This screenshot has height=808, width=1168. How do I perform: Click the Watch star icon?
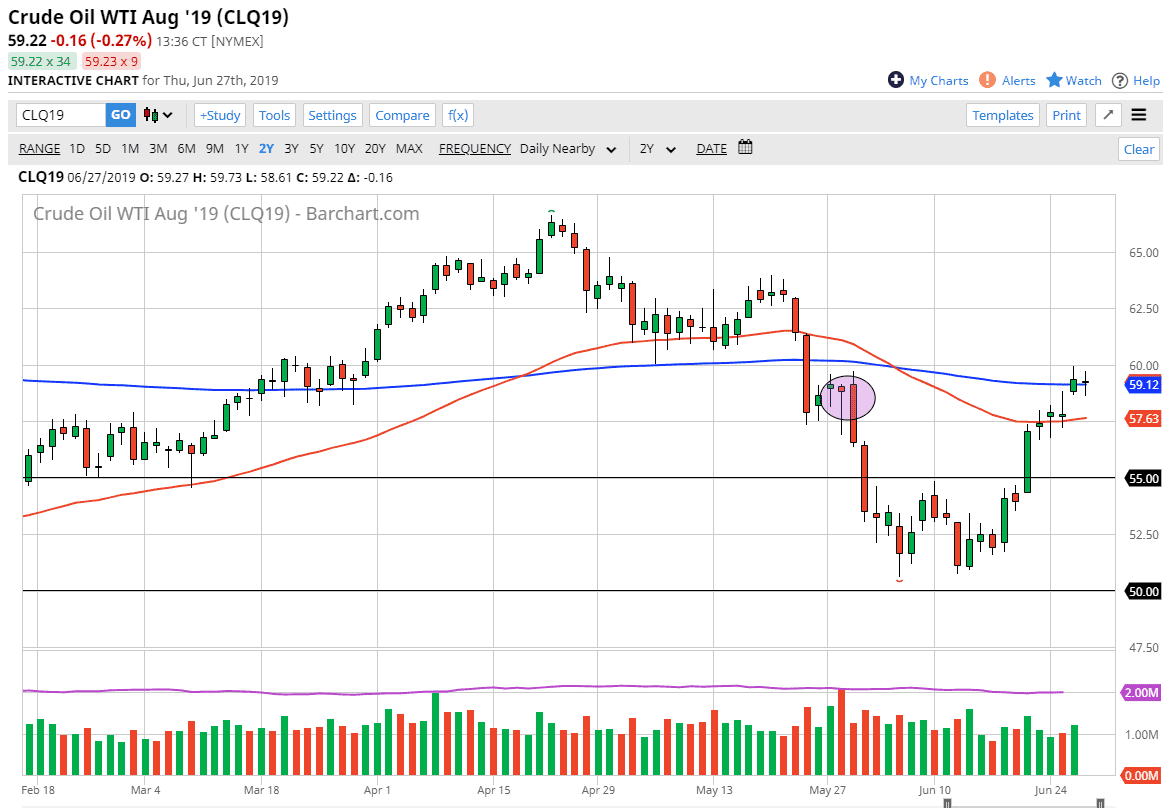coord(1054,80)
